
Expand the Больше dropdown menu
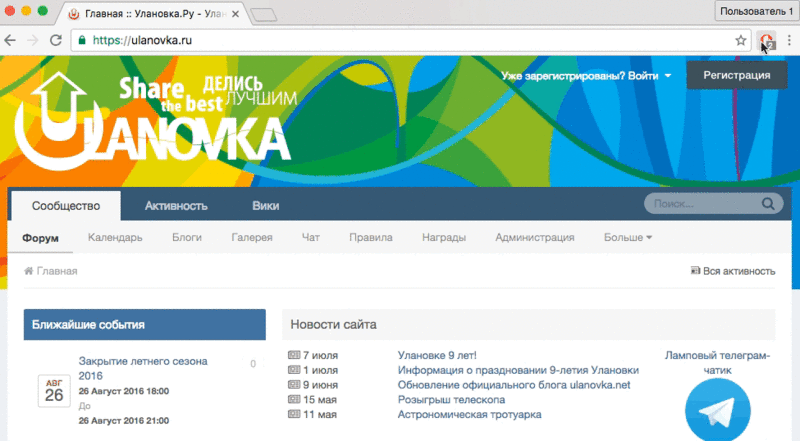coord(628,237)
